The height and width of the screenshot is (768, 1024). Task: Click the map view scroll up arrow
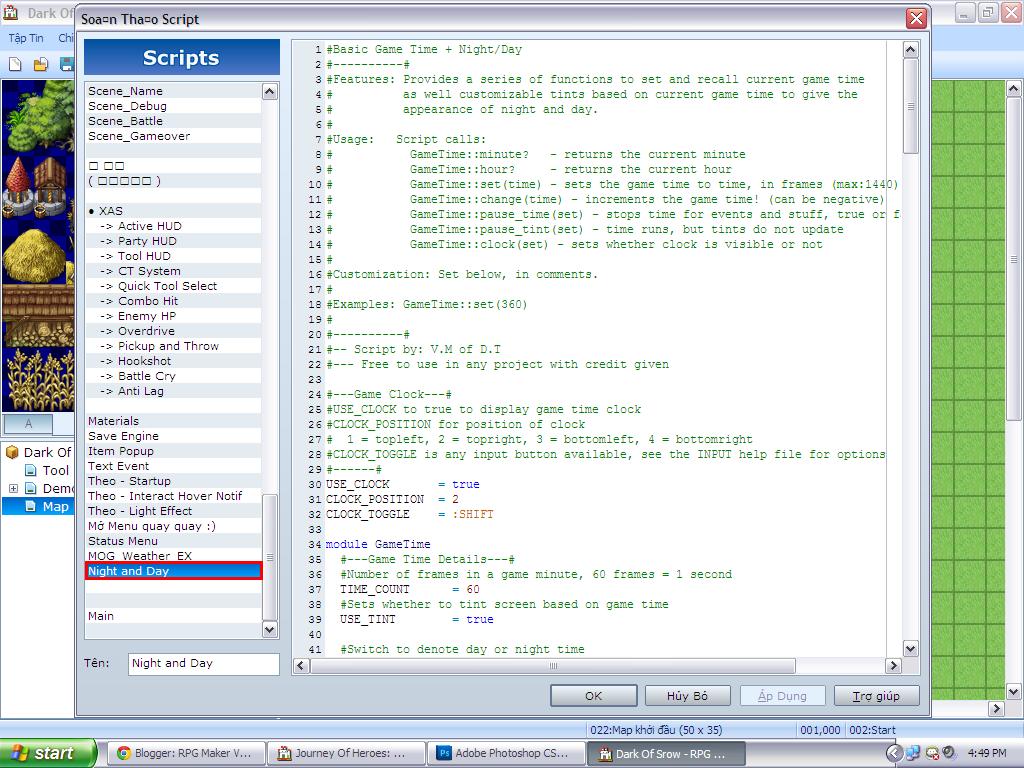point(1013,89)
